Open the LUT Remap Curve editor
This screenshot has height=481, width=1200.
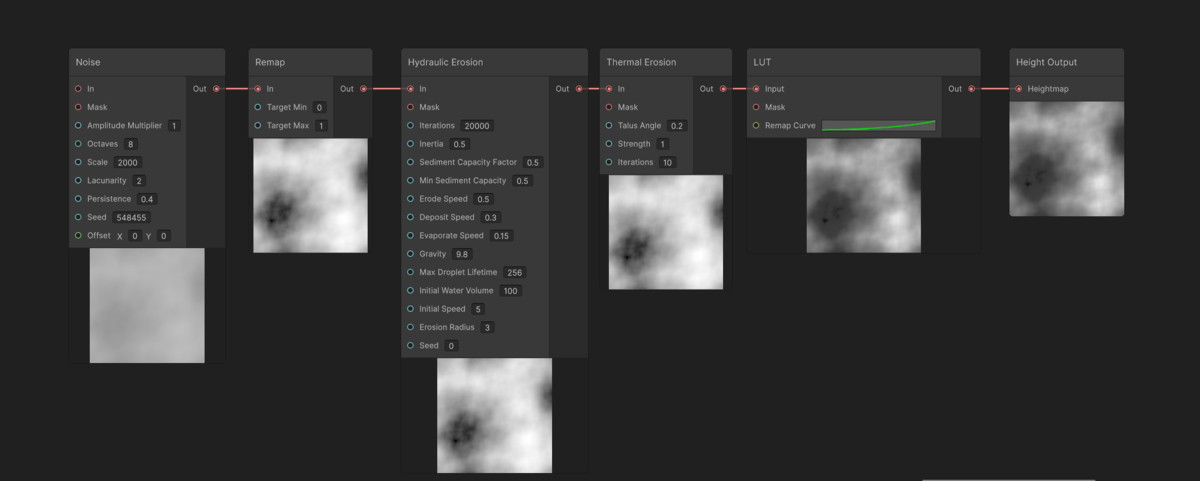click(879, 126)
